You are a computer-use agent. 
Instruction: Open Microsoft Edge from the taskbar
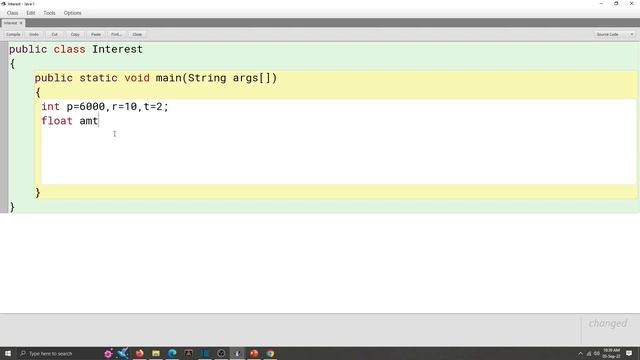(172, 353)
